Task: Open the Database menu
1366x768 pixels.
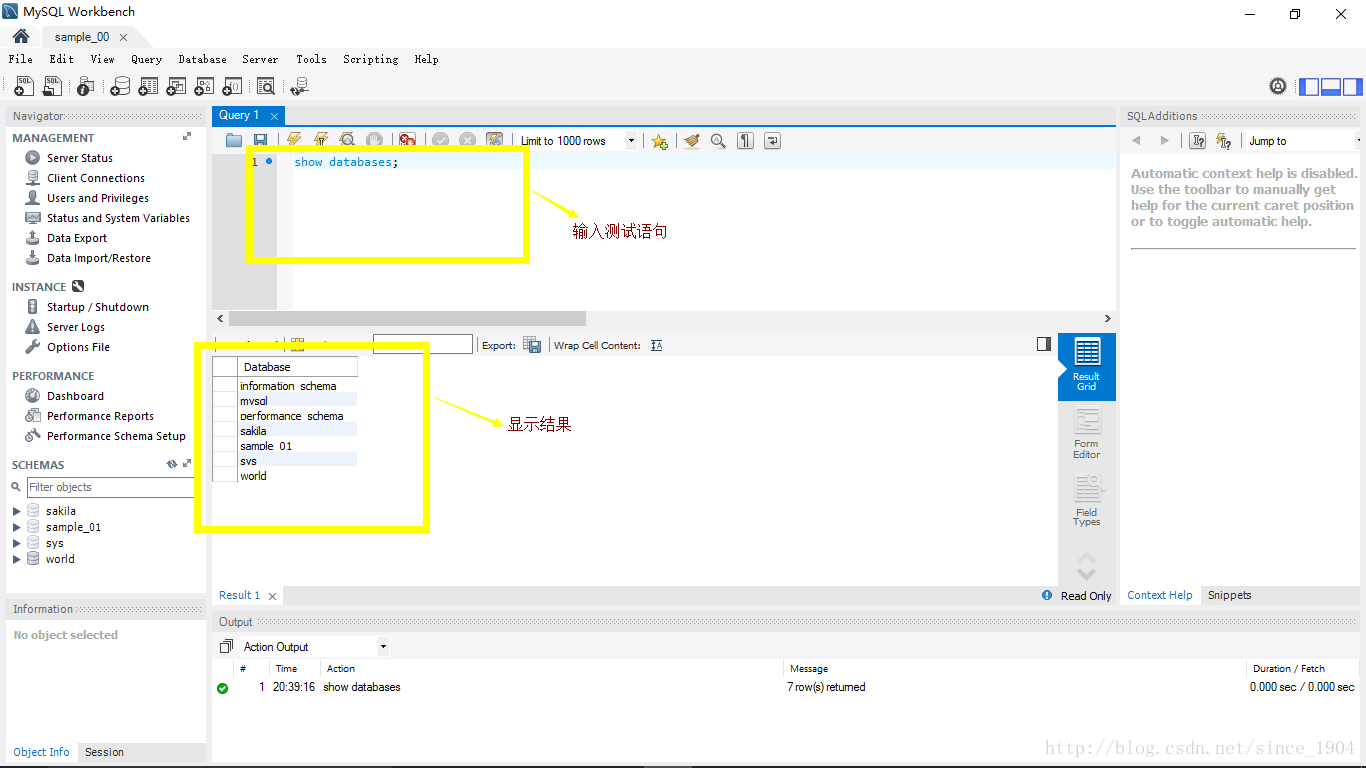Action: (x=202, y=59)
